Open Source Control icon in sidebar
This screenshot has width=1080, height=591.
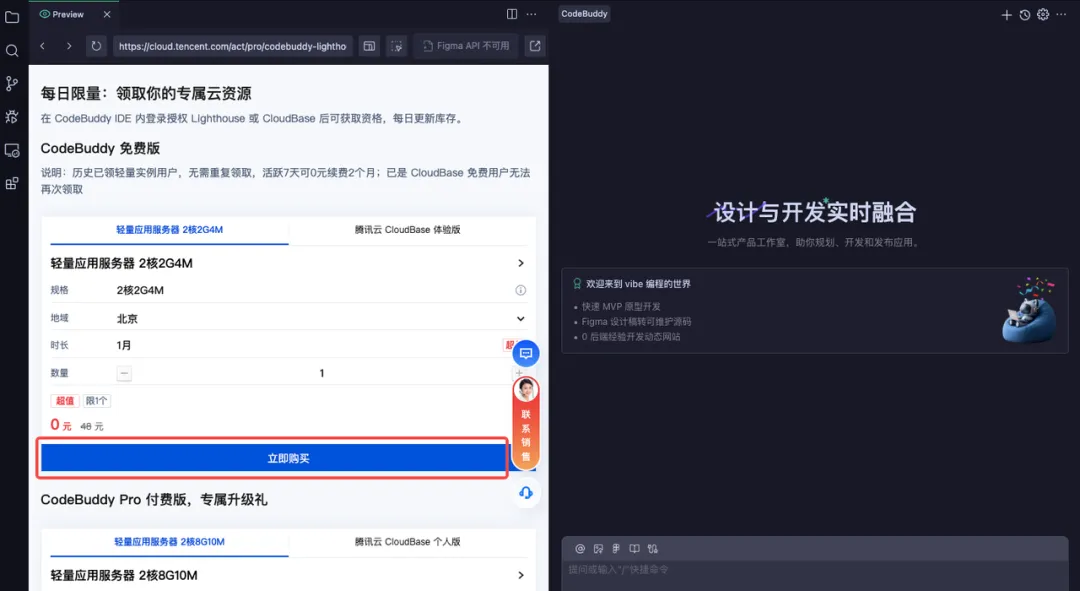[x=12, y=83]
